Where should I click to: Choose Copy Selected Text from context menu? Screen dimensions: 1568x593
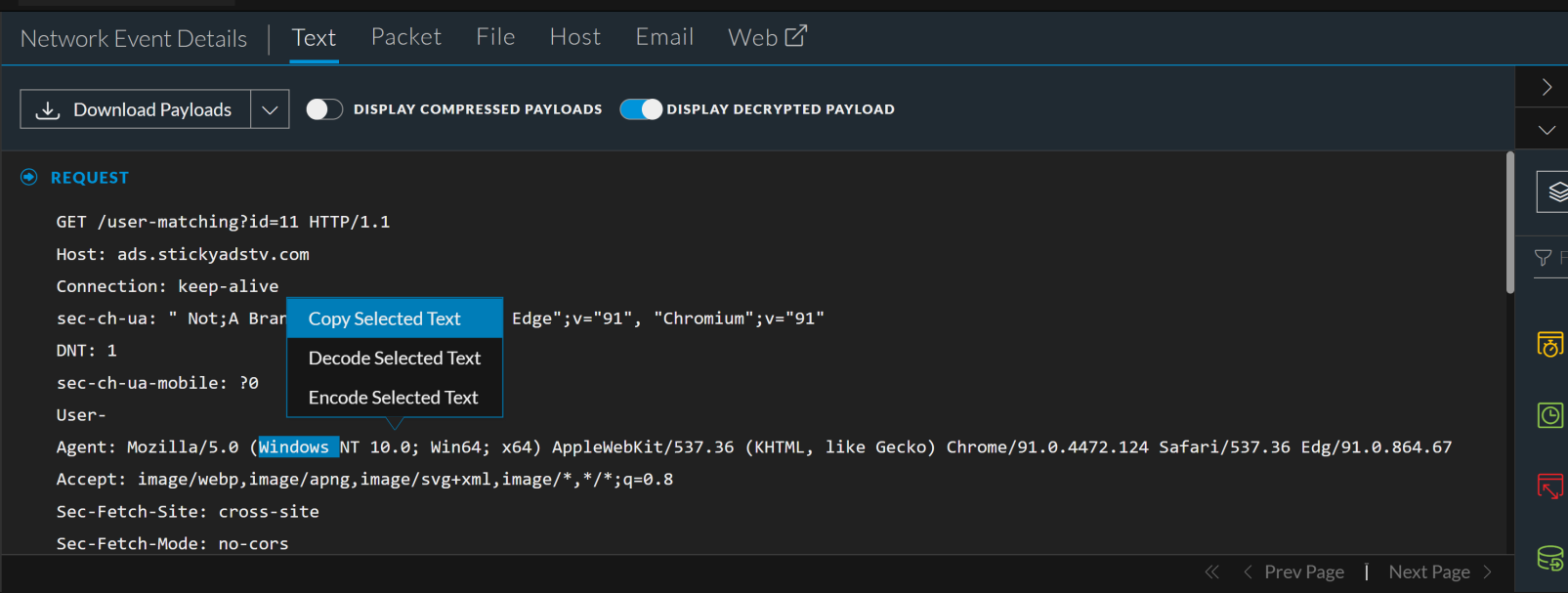point(384,318)
